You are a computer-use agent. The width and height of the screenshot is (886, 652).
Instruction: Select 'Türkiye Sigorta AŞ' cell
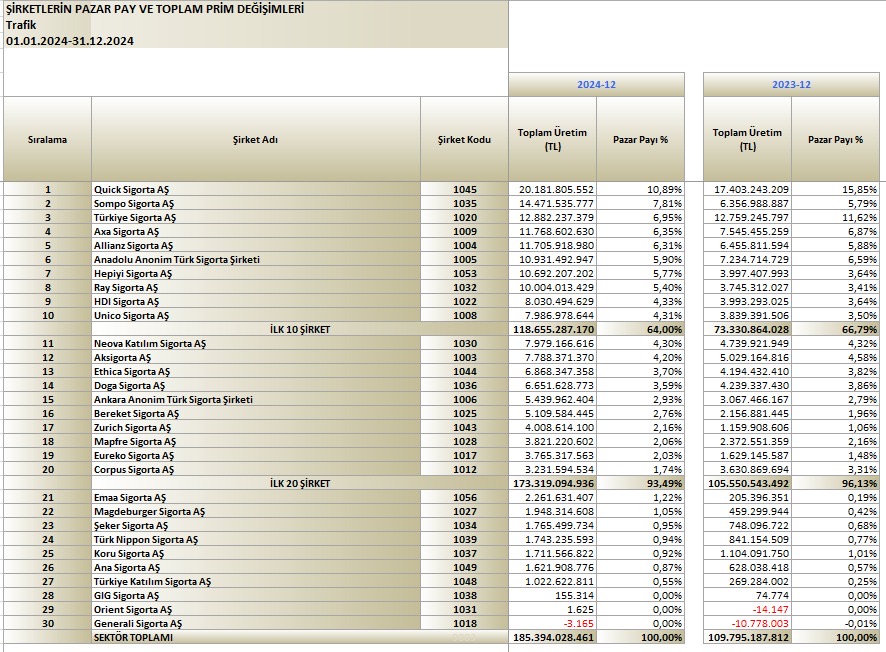tap(255, 218)
